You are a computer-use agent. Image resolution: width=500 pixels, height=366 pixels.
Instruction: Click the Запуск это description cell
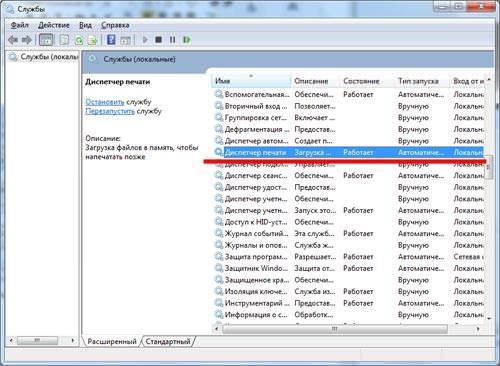point(315,211)
